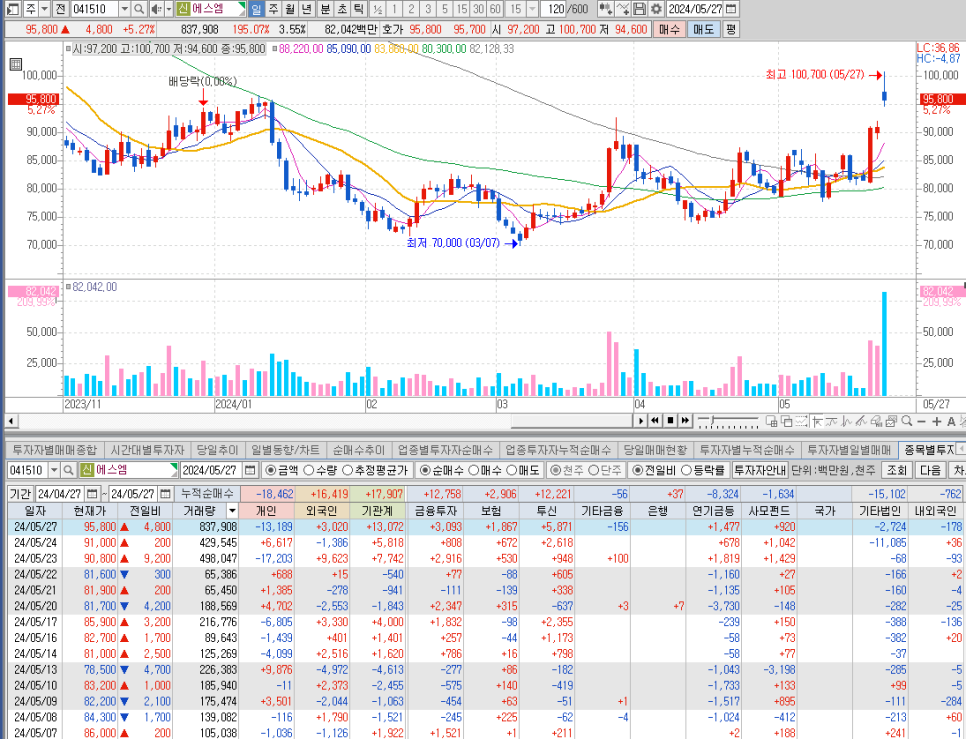Click the top stock code field 041510

click(94, 9)
